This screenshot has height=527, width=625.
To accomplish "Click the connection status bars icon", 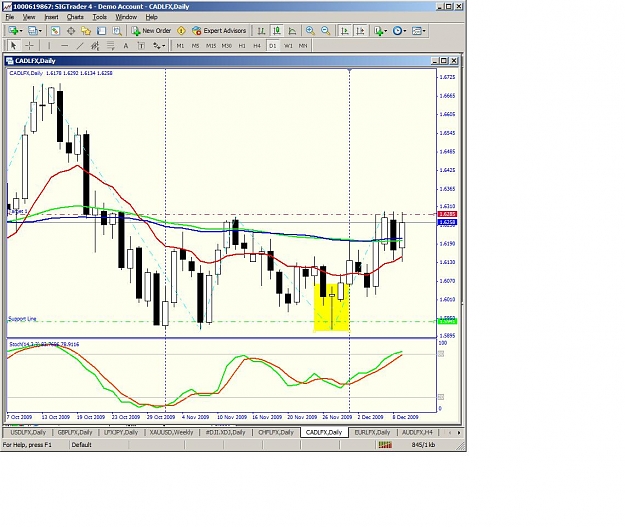I will (x=385, y=445).
